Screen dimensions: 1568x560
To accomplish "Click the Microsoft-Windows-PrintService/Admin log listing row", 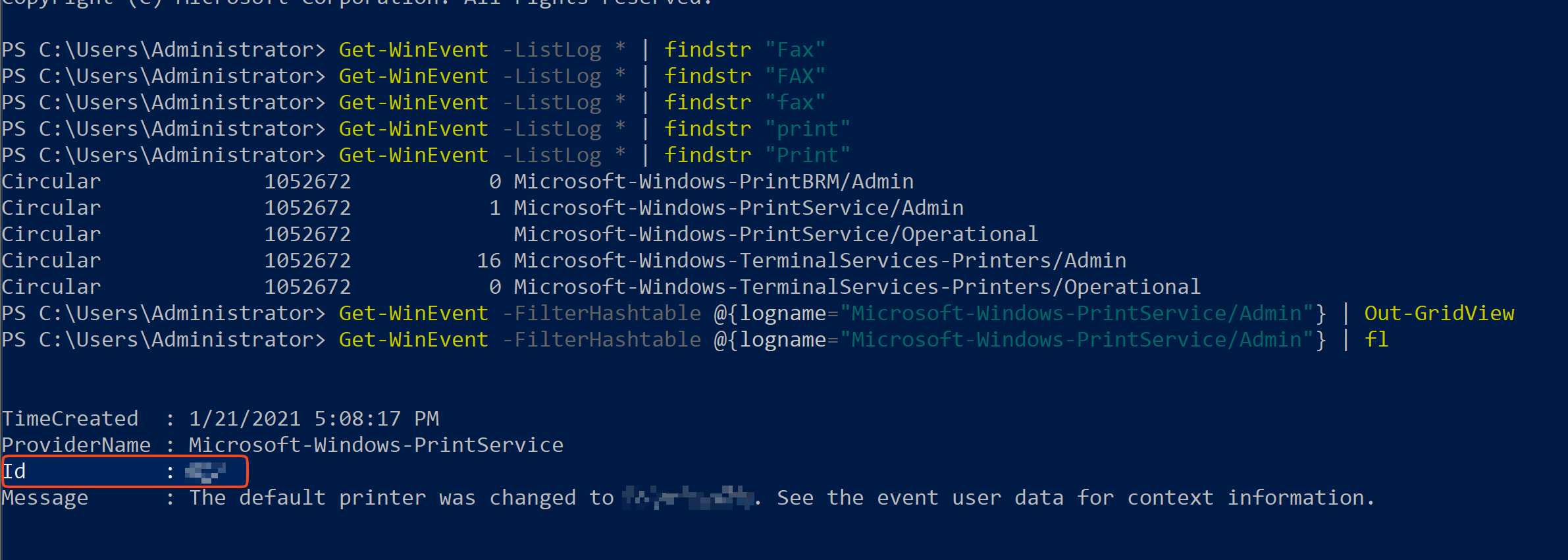I will [483, 208].
